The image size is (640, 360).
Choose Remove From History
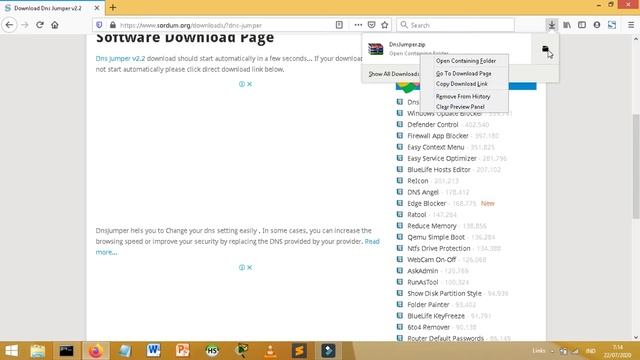coord(463,96)
